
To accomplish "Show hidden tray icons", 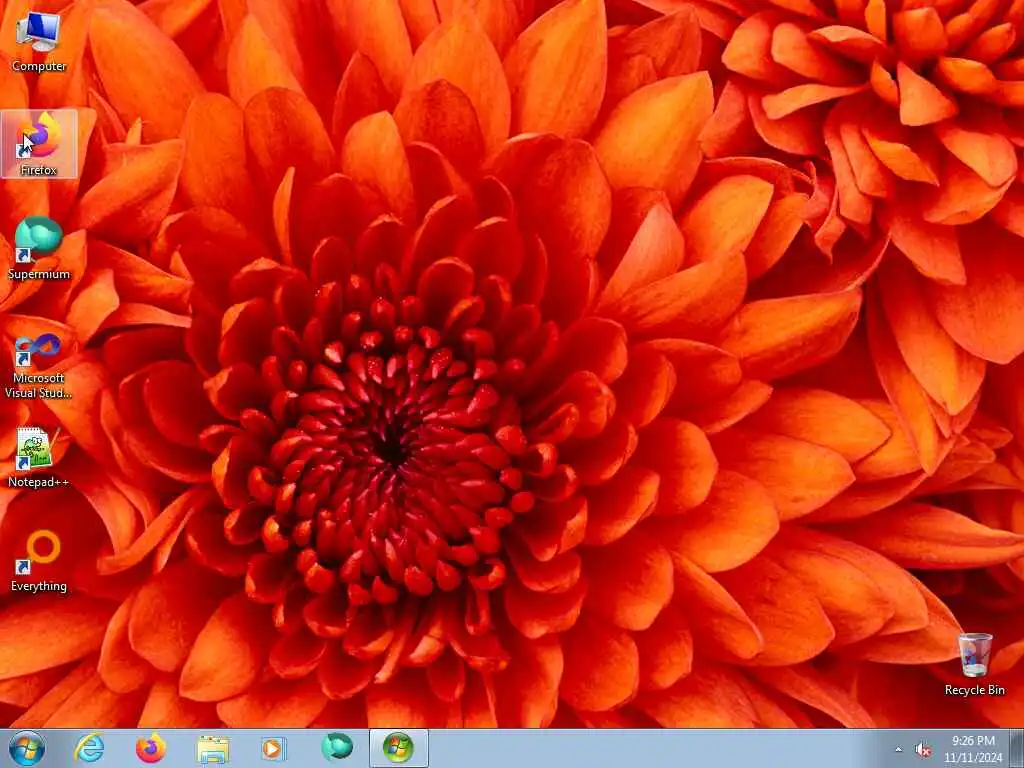I will coord(898,750).
